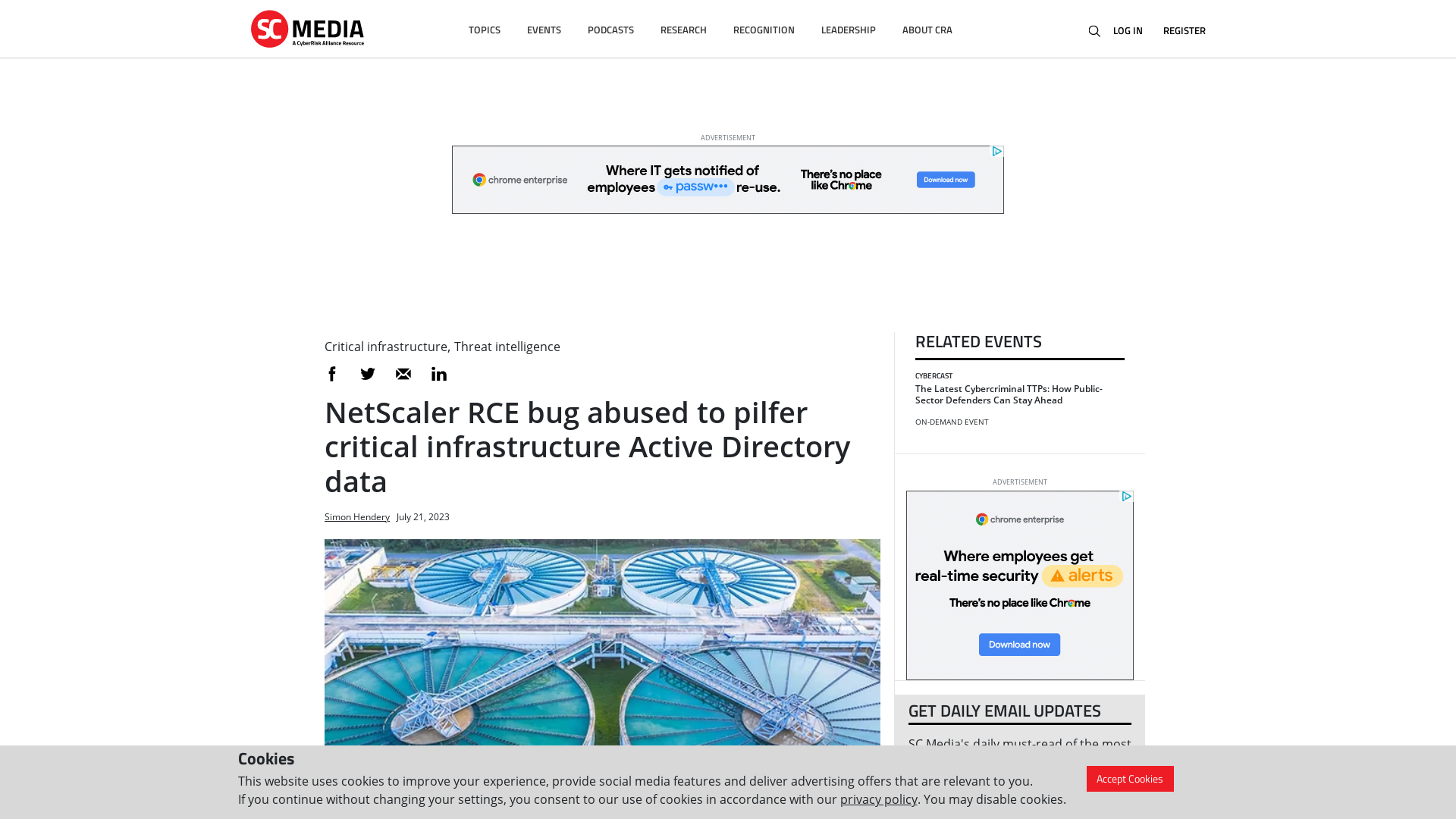Share article via LinkedIn icon
The width and height of the screenshot is (1456, 819).
(x=439, y=374)
